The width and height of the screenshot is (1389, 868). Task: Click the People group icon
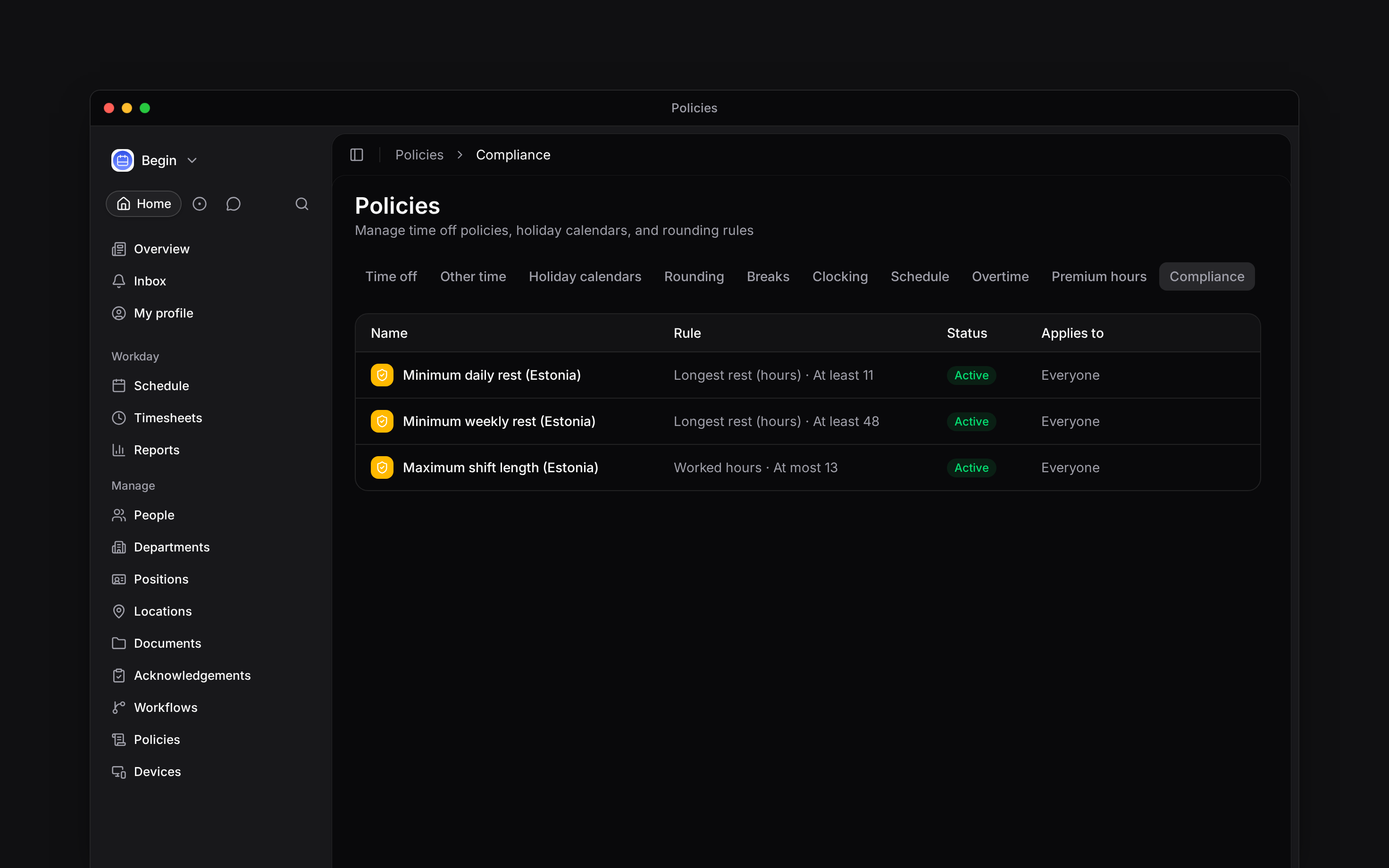pyautogui.click(x=119, y=515)
